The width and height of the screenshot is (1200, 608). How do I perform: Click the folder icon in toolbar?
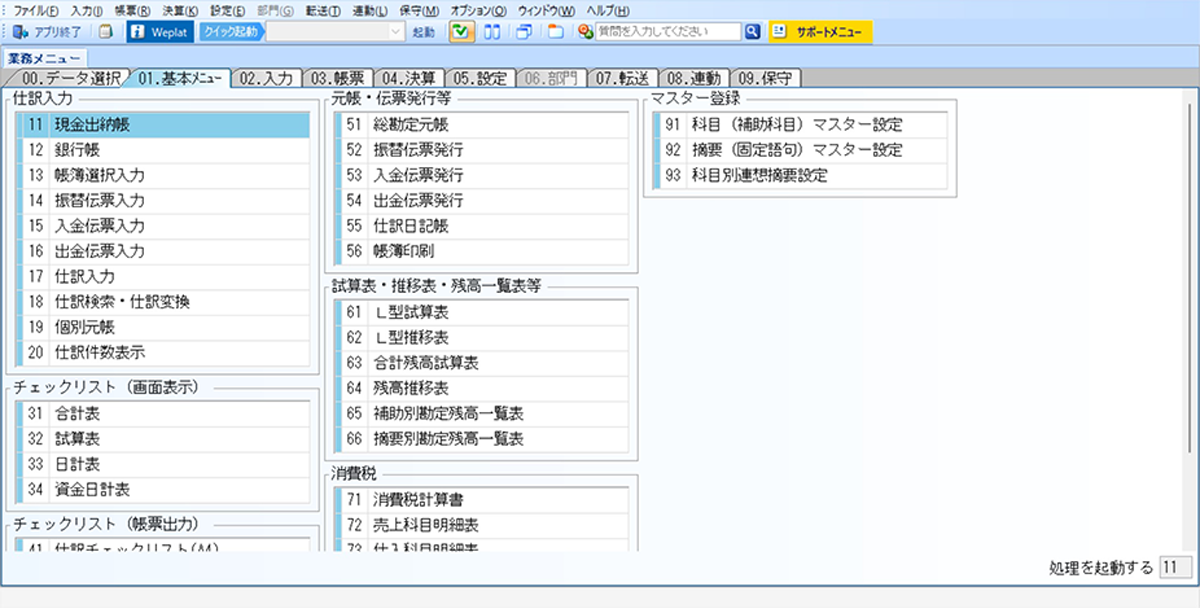555,32
